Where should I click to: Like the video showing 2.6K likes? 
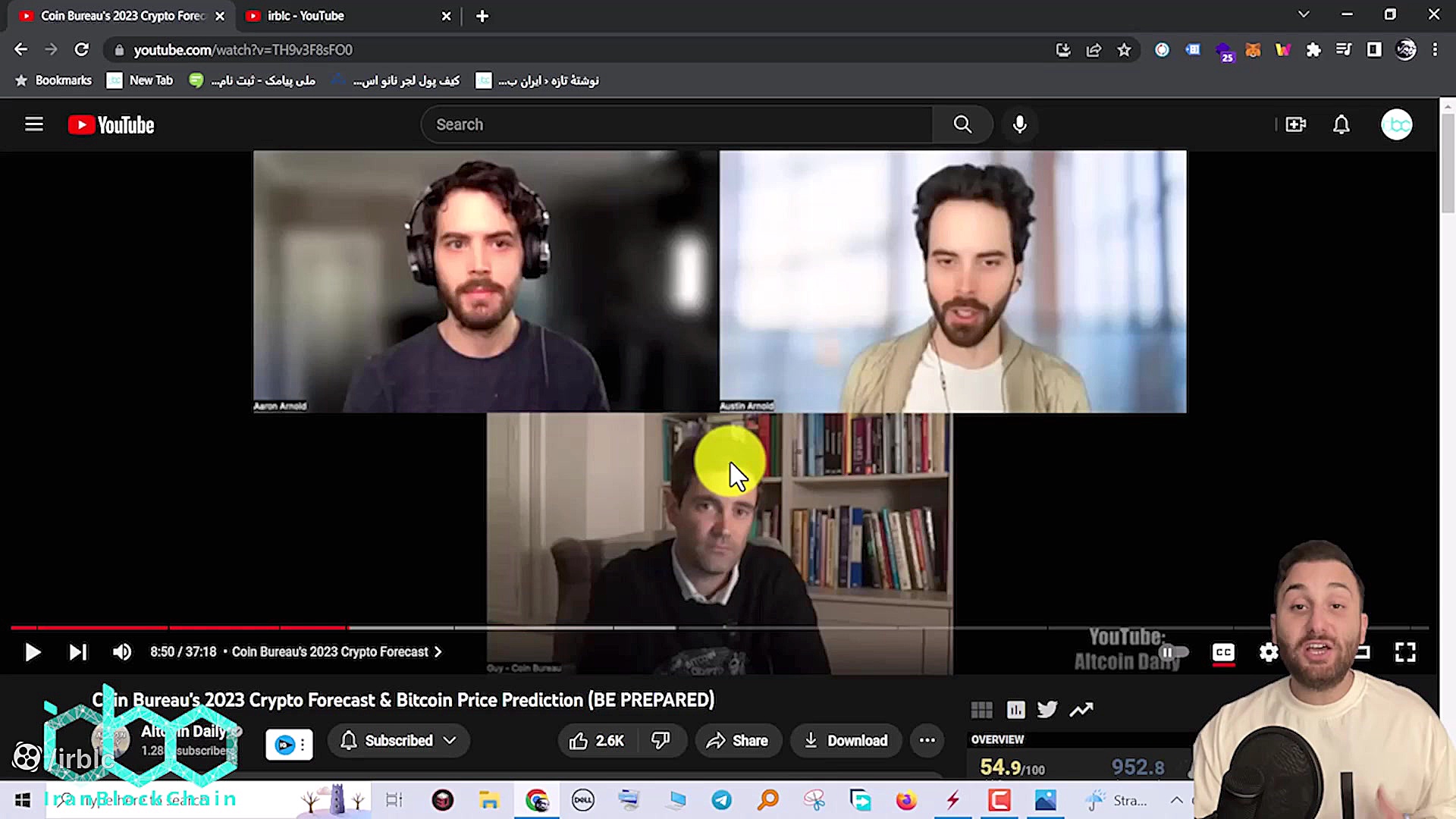pos(596,741)
